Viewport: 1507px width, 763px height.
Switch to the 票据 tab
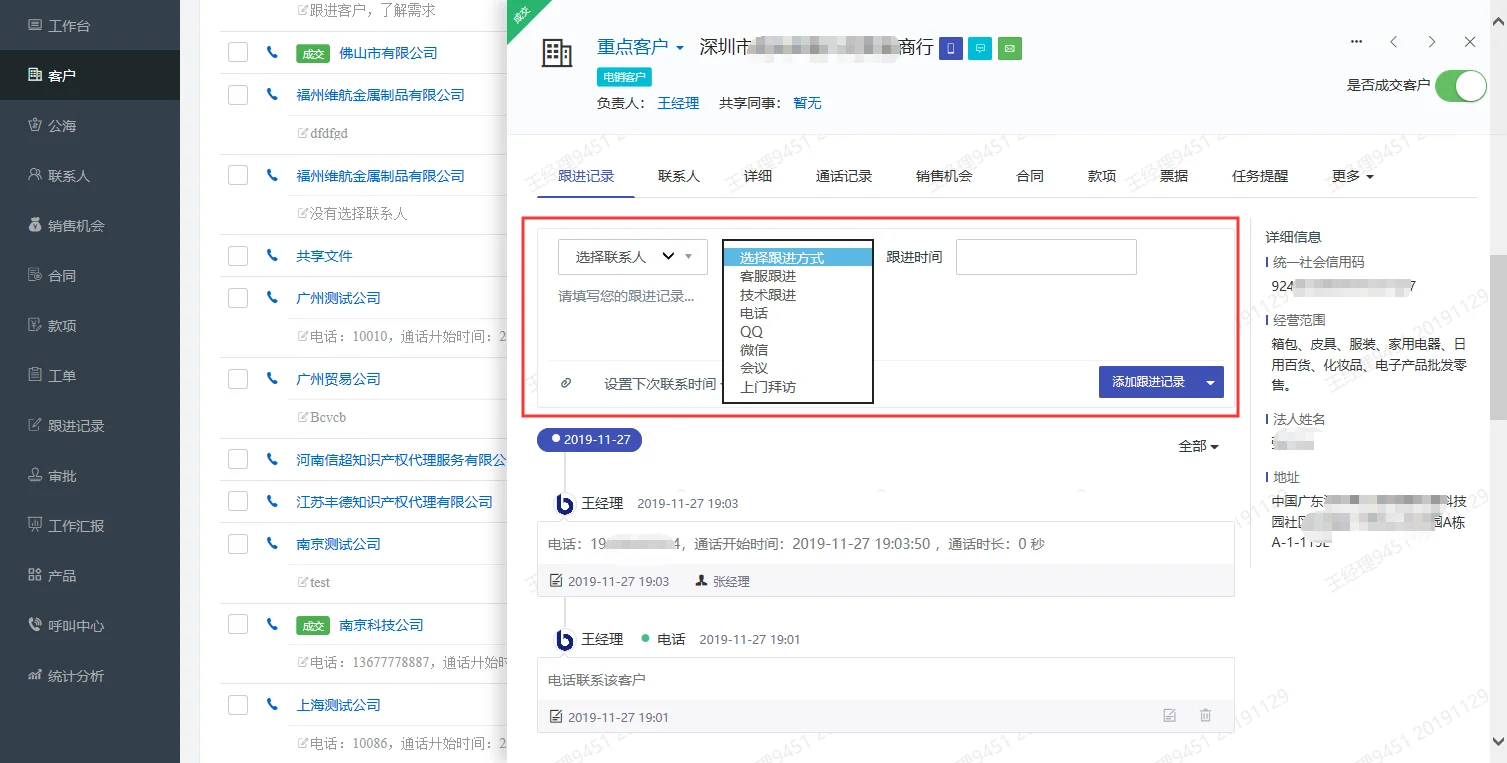pyautogui.click(x=1174, y=176)
